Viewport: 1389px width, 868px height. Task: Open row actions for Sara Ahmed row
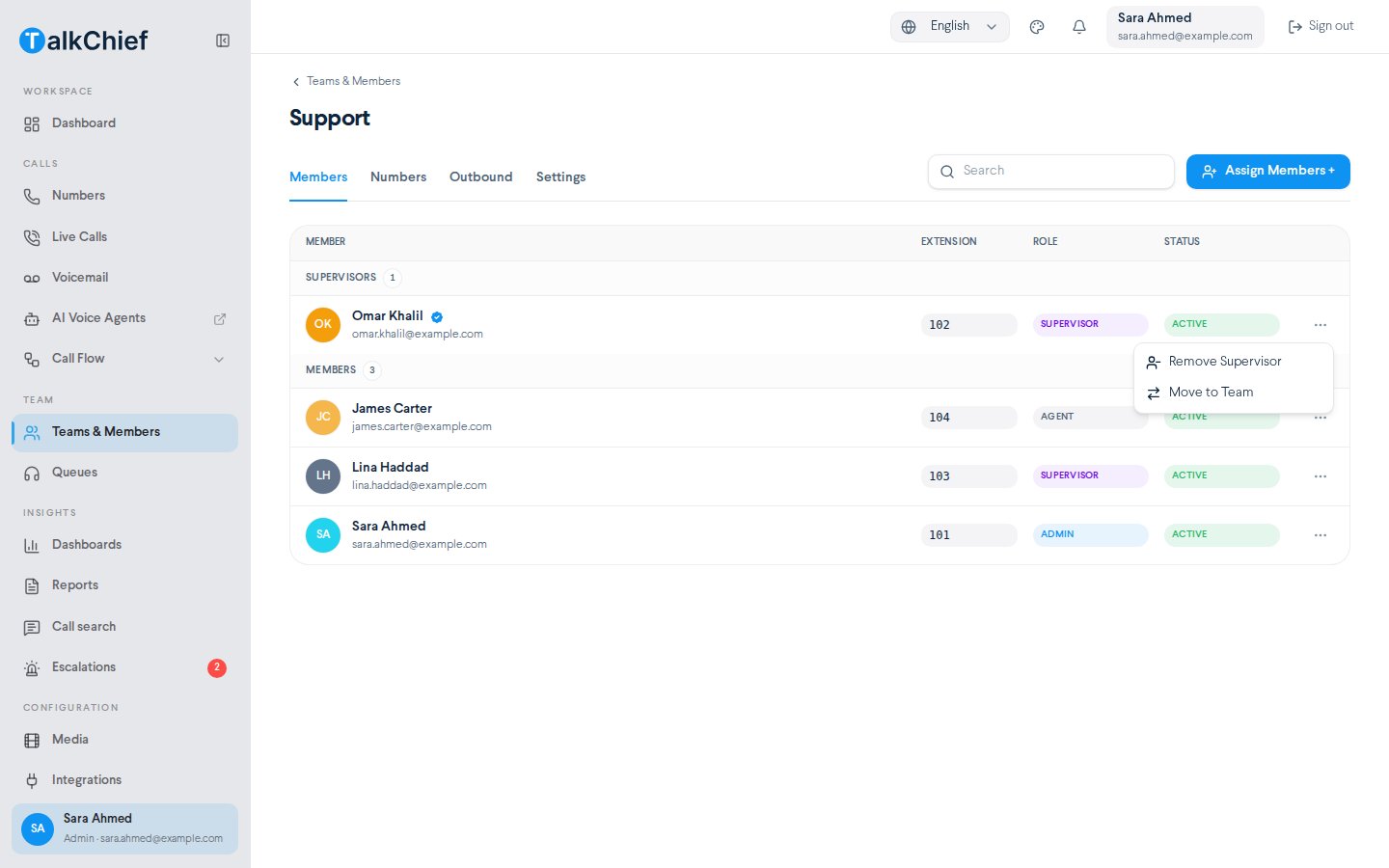pyautogui.click(x=1321, y=535)
